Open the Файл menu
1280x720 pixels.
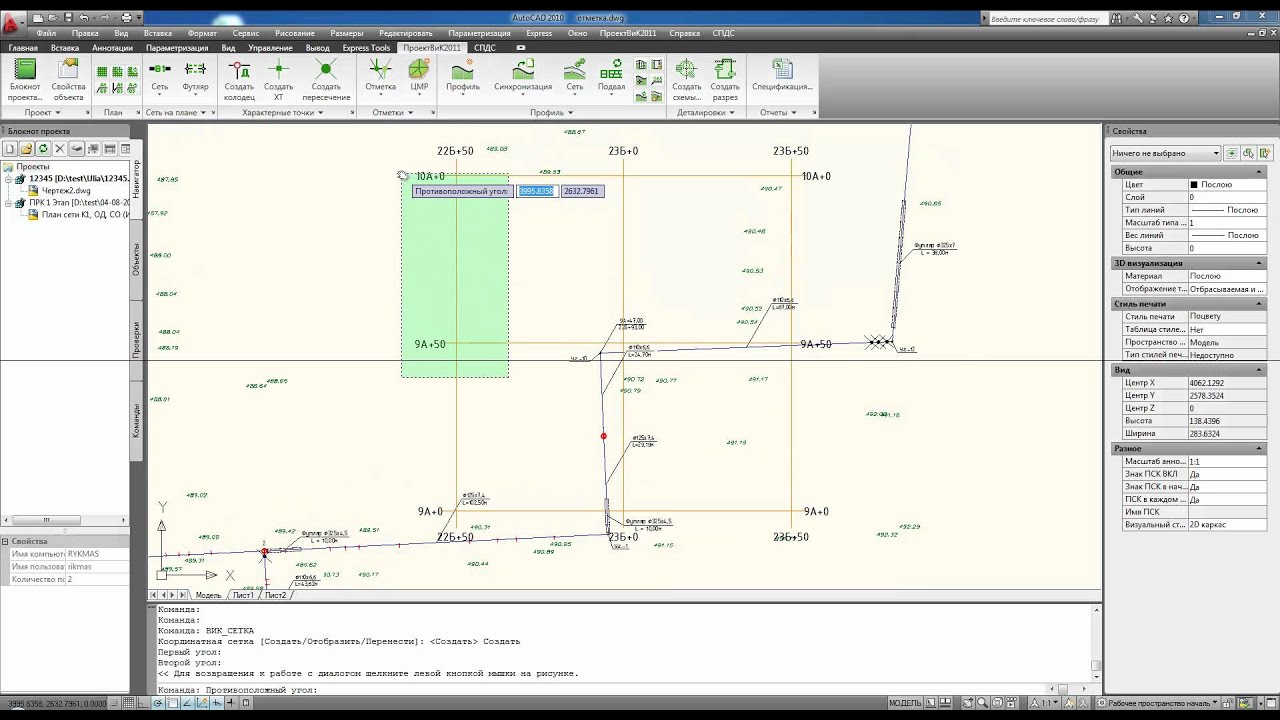coord(46,33)
